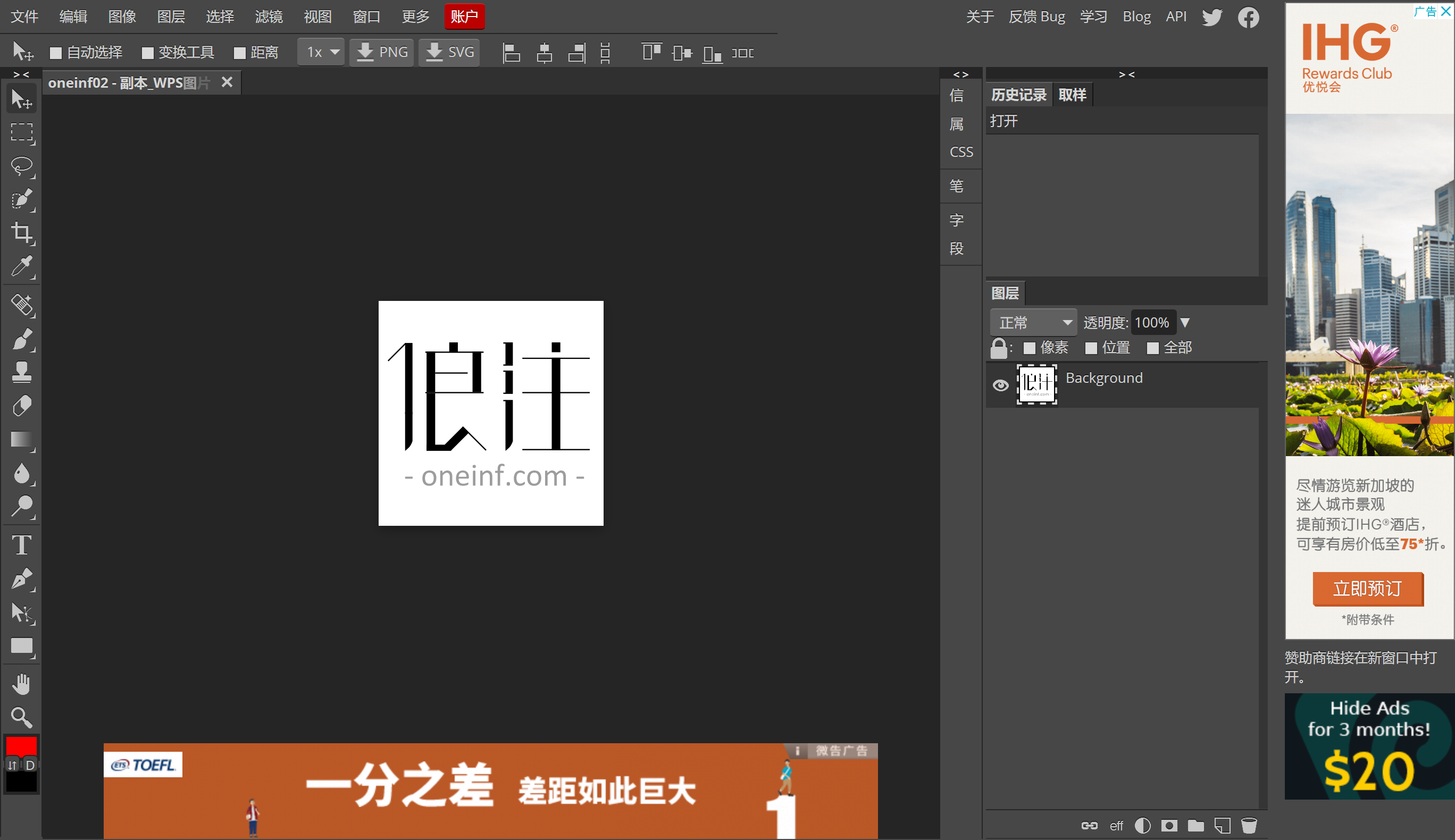Viewport: 1455px width, 840px height.
Task: Toggle lock 像素 checkbox
Action: click(x=1029, y=348)
